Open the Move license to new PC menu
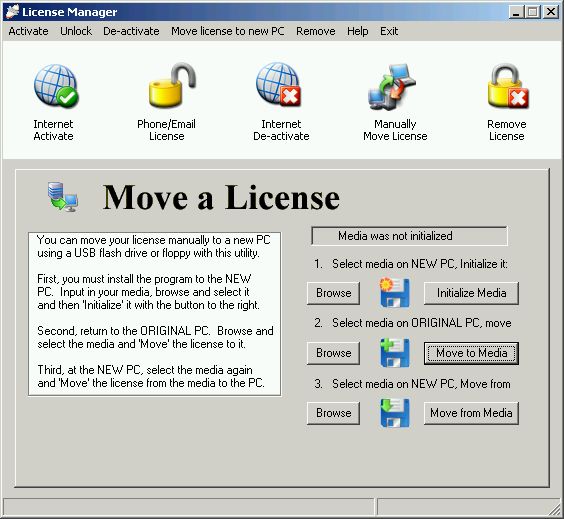This screenshot has height=519, width=564. point(228,31)
